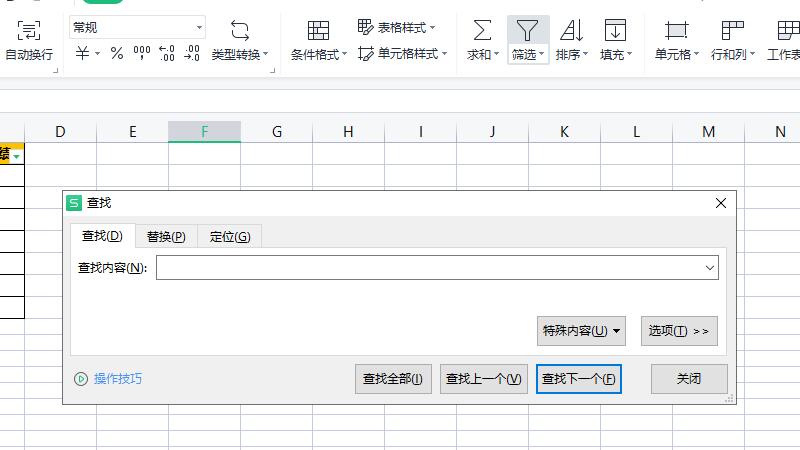Click the 排序 sort icon
Screen dimensions: 800x450
click(x=571, y=30)
